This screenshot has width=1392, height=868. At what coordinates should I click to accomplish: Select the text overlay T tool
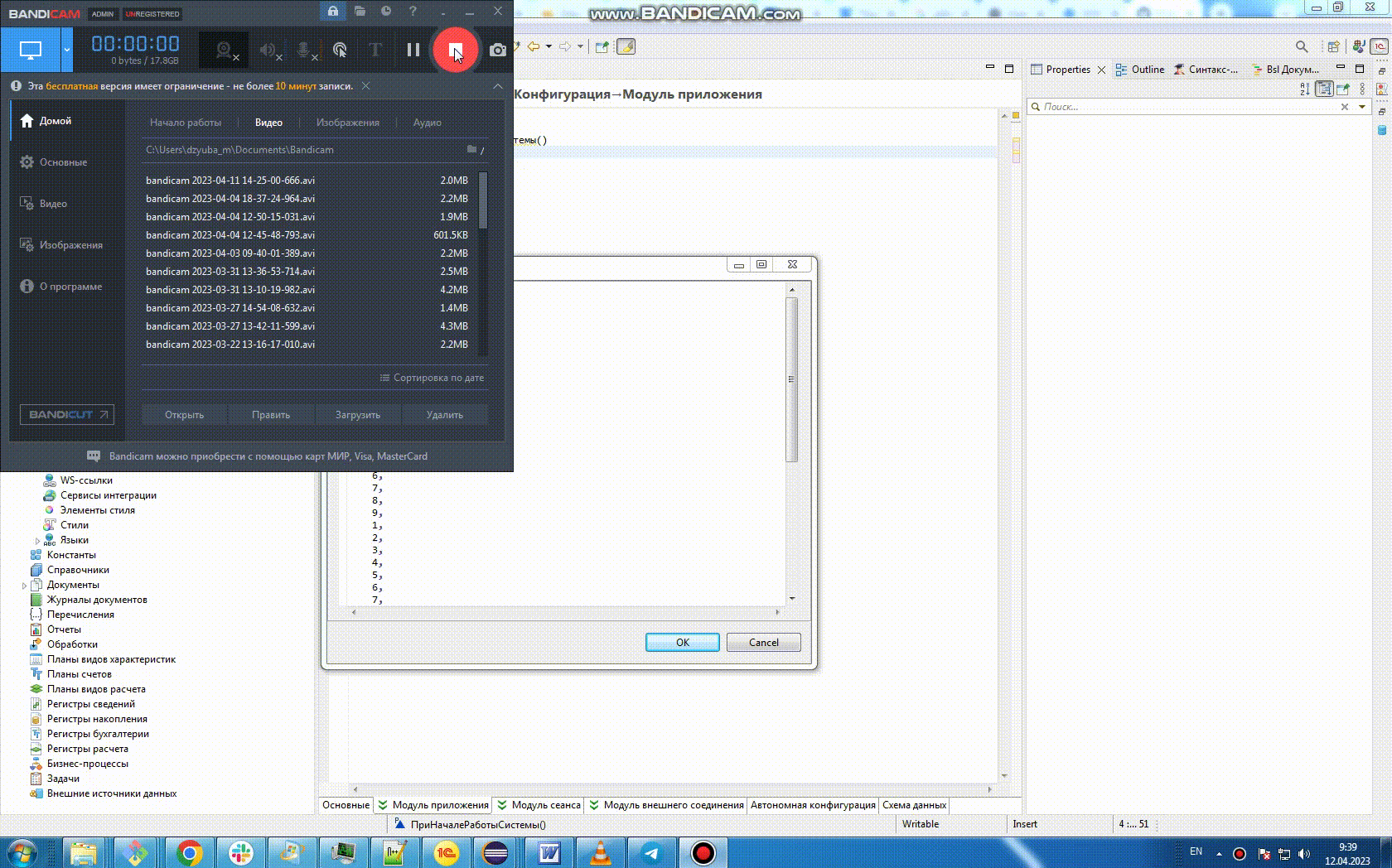pyautogui.click(x=375, y=50)
